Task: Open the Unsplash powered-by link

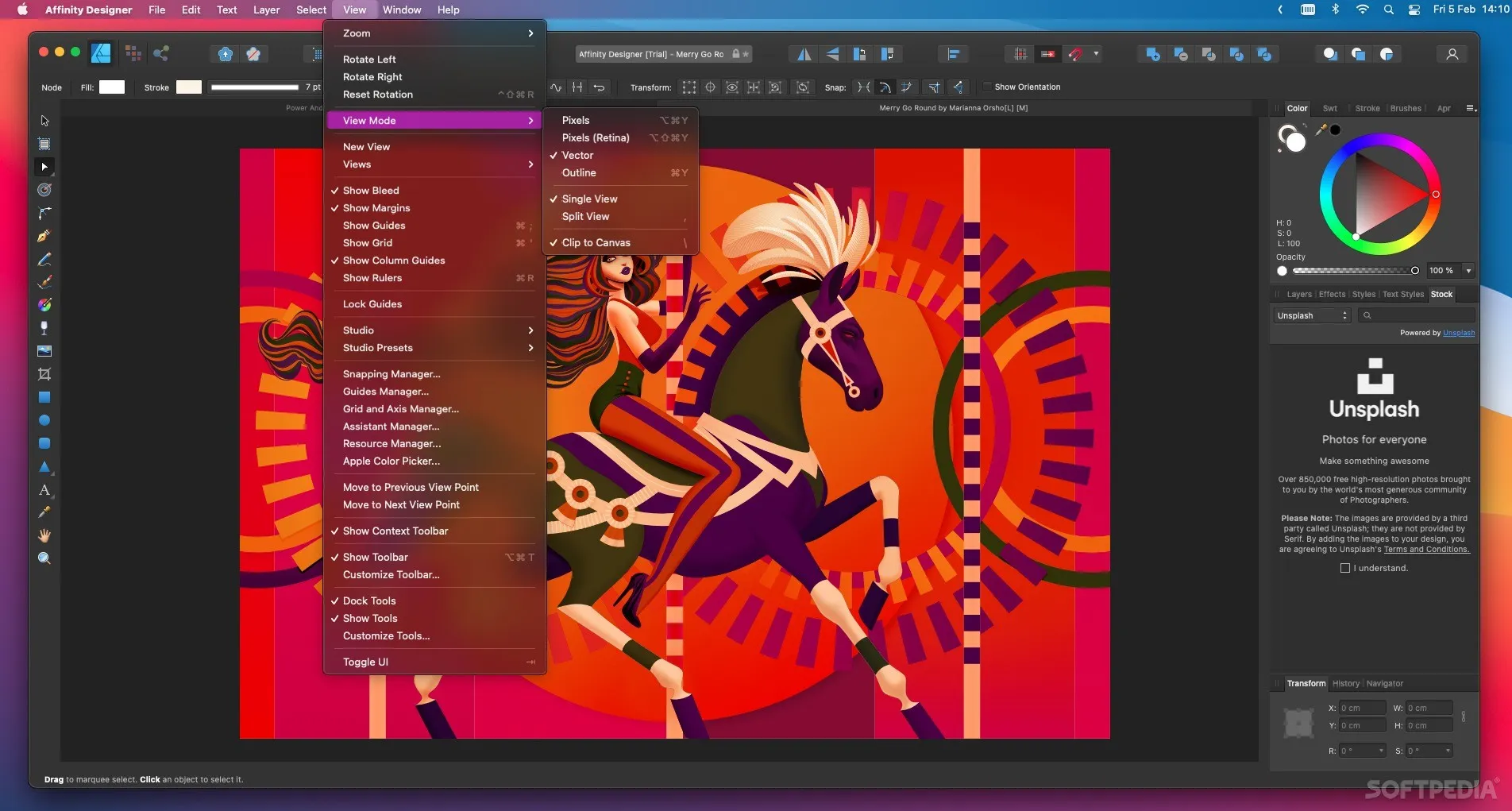Action: [x=1459, y=333]
